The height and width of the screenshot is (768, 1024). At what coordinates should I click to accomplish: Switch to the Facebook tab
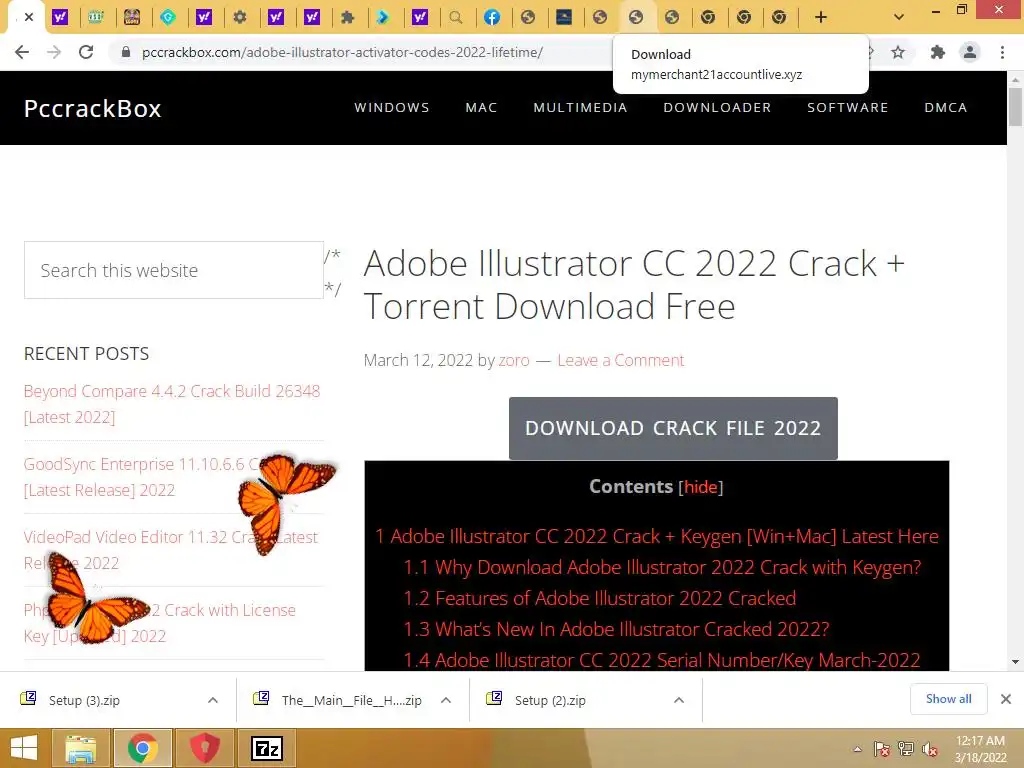(x=492, y=17)
